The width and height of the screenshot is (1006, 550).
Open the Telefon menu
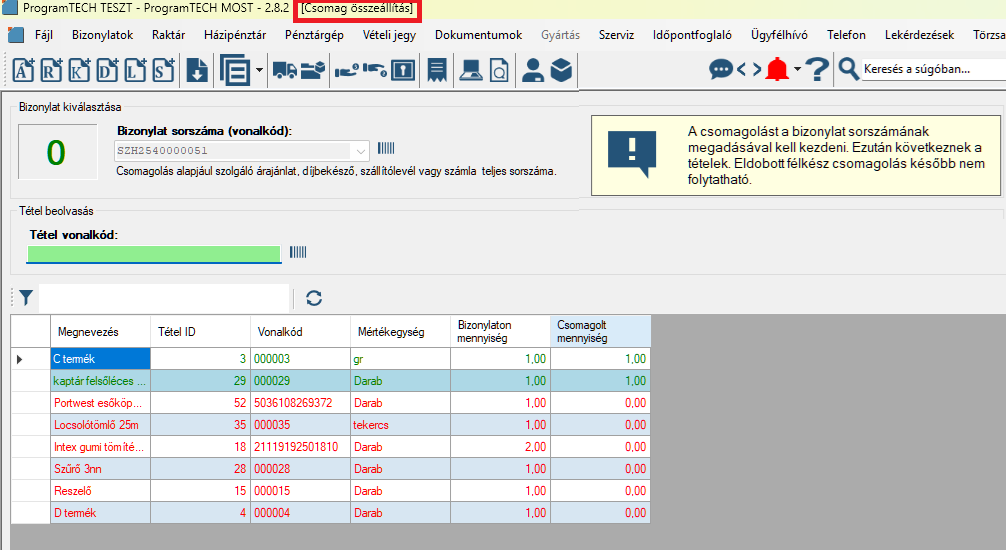click(x=846, y=35)
